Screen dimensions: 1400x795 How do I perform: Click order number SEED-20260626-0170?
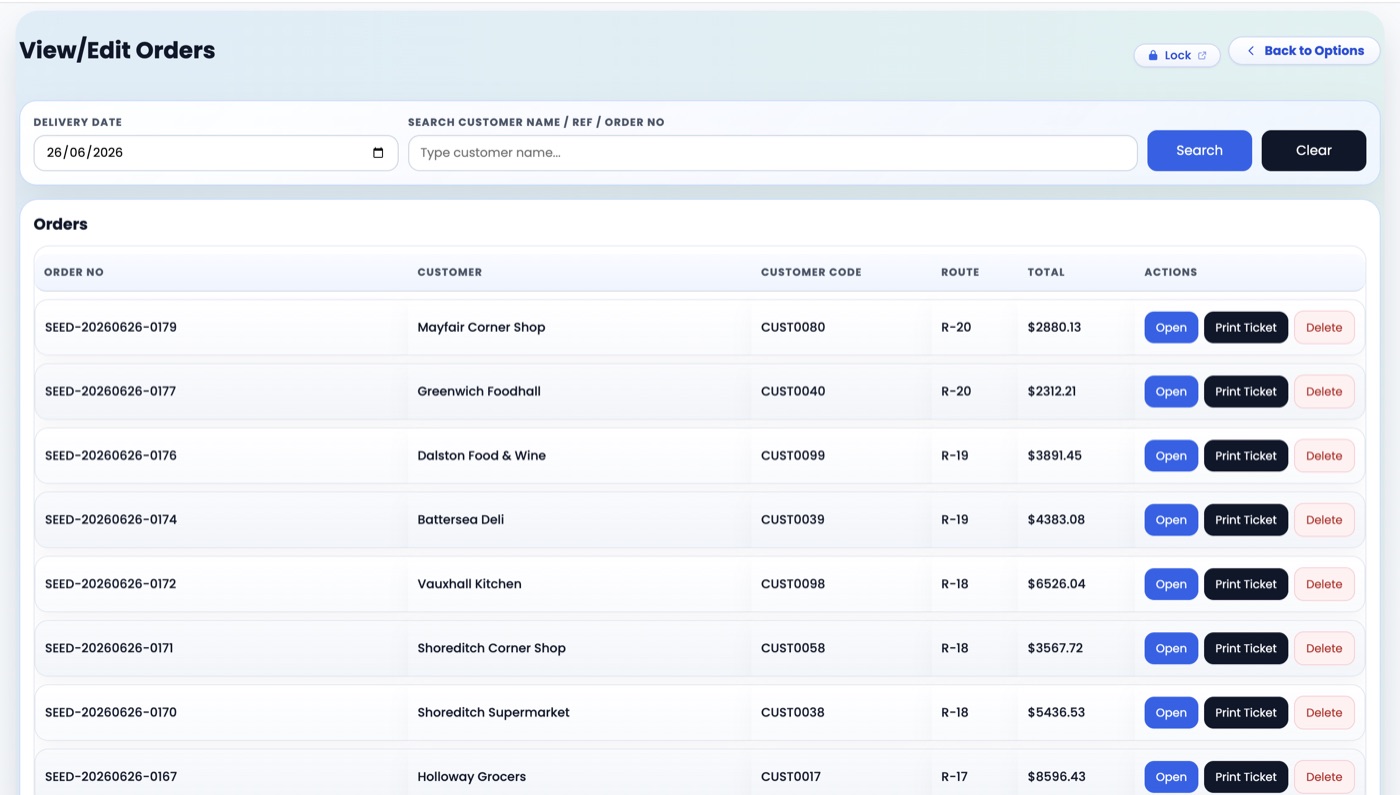click(x=111, y=712)
